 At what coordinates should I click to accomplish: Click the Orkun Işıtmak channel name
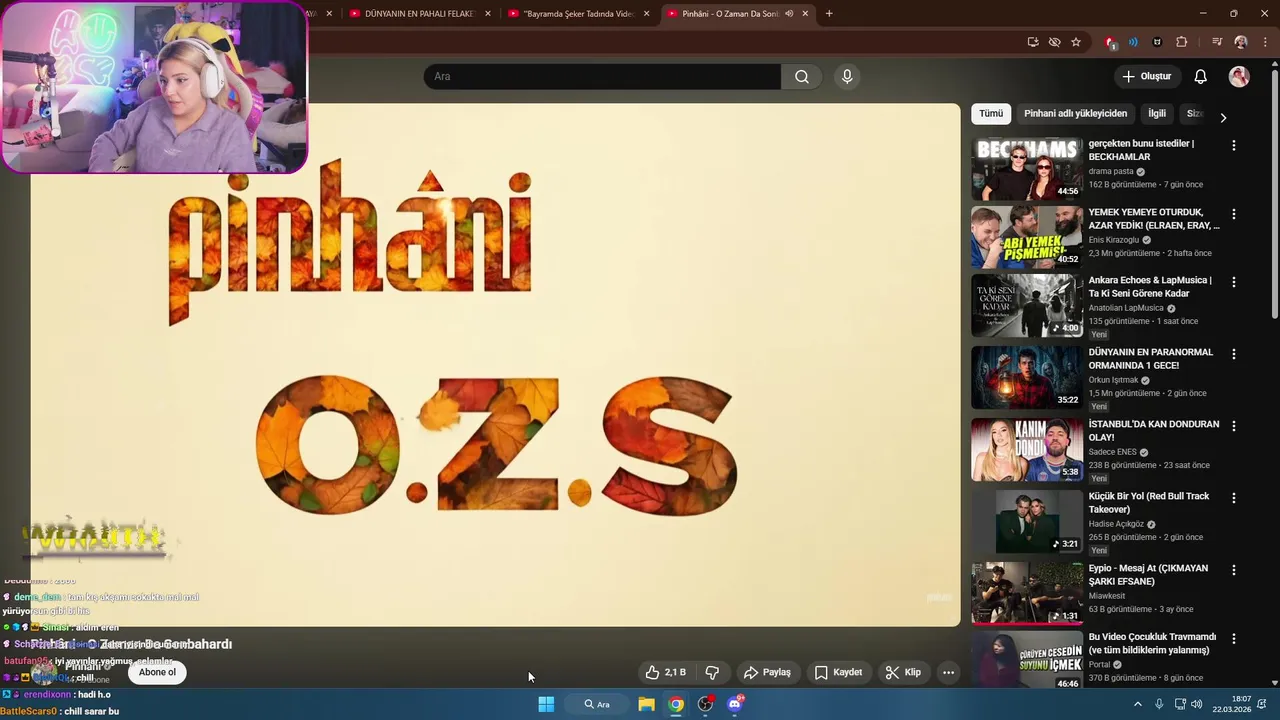[1113, 380]
